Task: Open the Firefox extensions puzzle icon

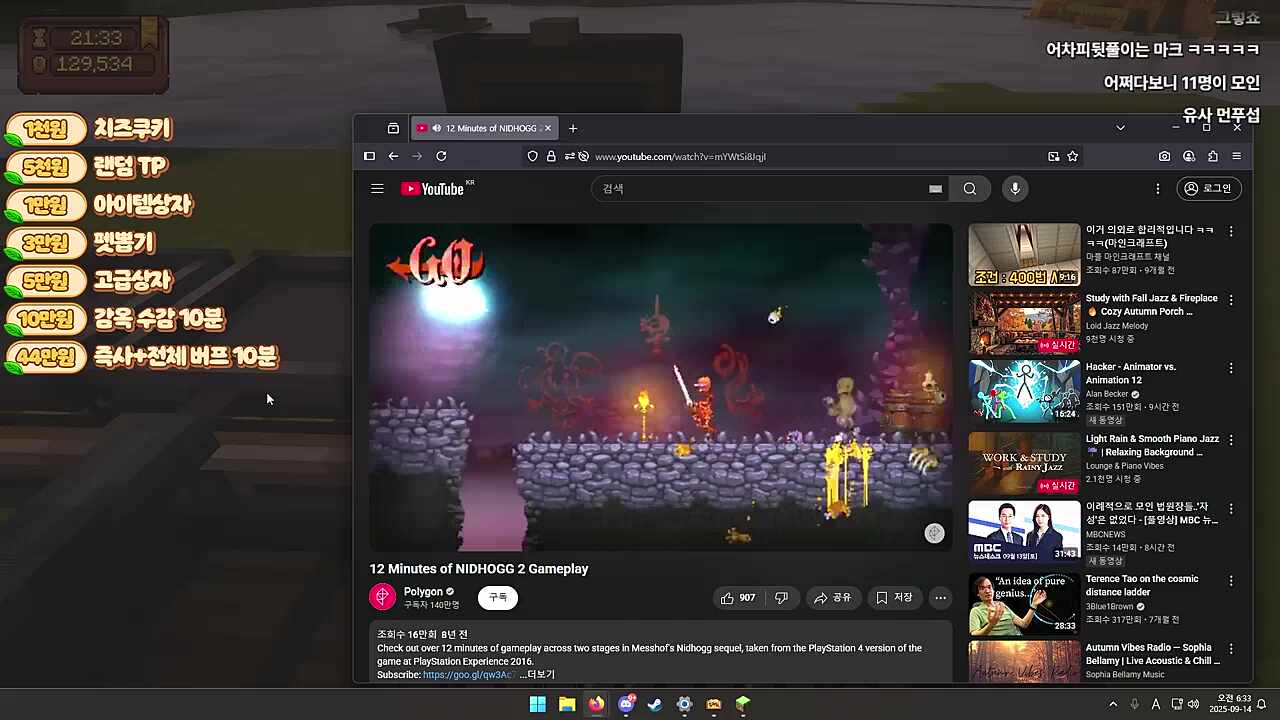Action: tap(1213, 156)
